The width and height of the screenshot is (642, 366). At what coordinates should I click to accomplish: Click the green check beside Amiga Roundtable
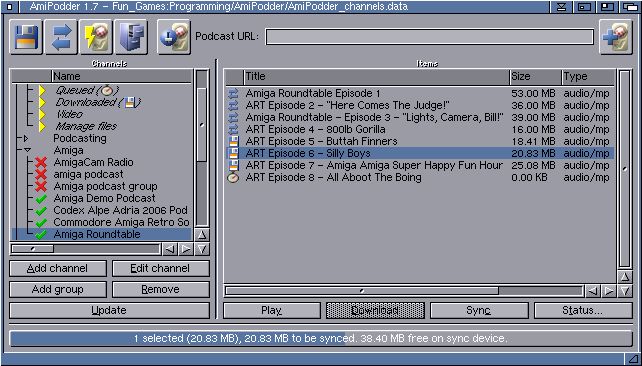41,235
